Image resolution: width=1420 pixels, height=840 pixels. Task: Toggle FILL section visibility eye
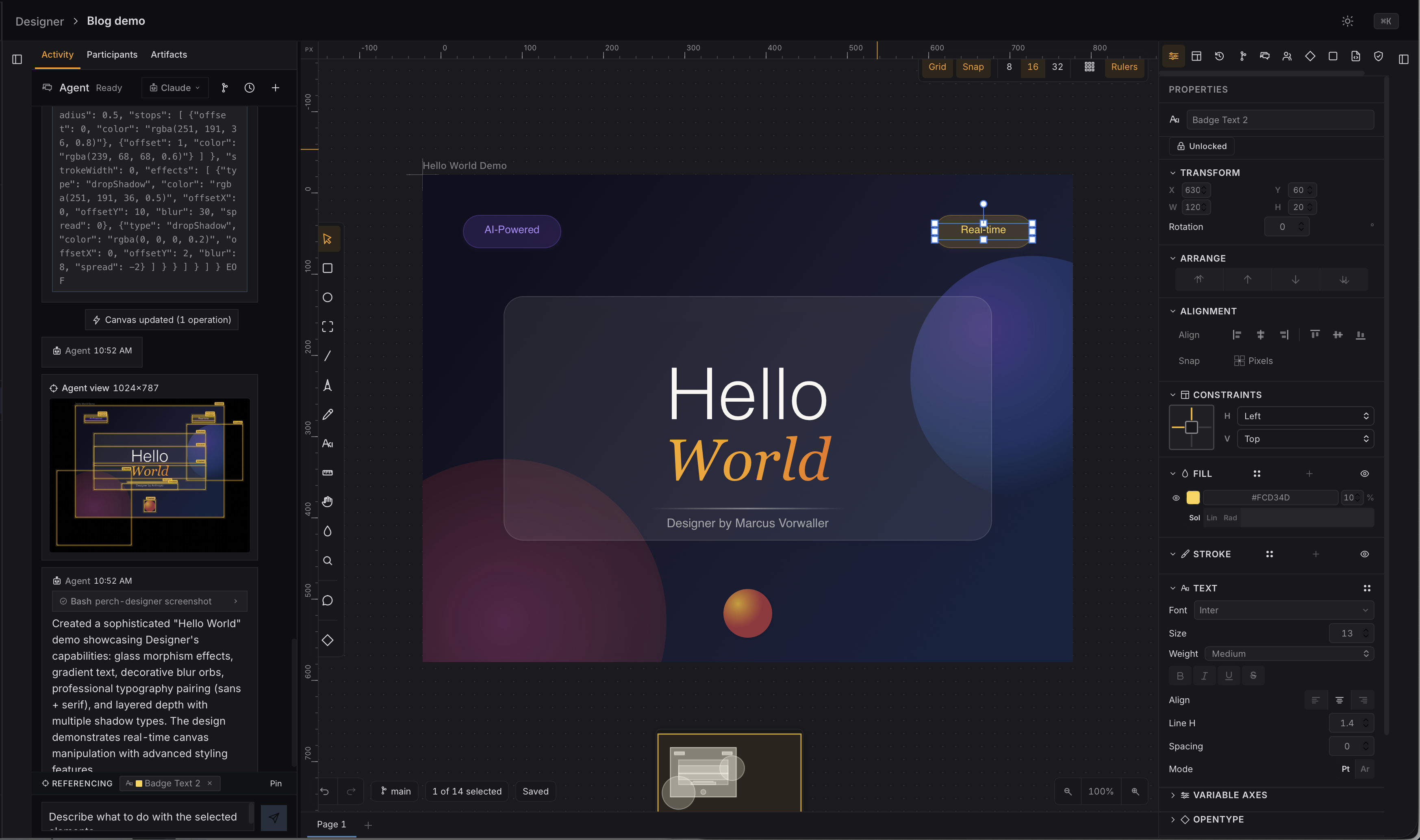click(1364, 474)
